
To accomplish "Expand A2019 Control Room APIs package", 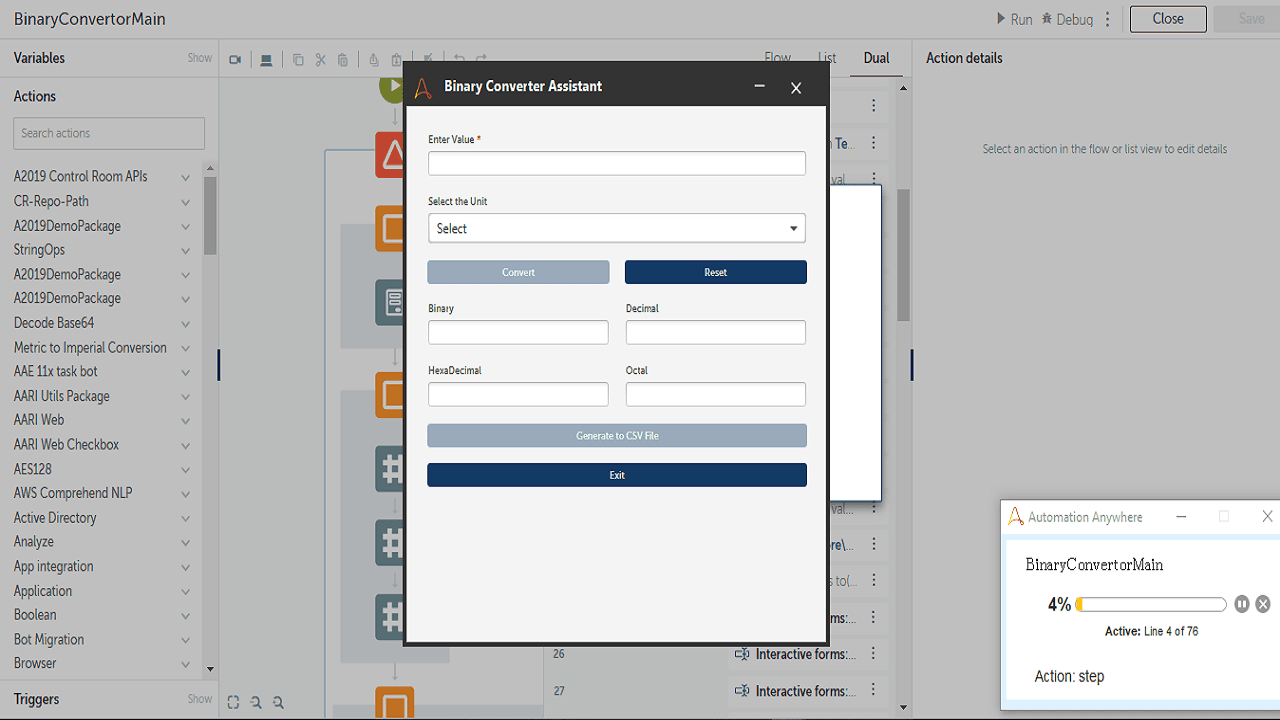I will 185,177.
